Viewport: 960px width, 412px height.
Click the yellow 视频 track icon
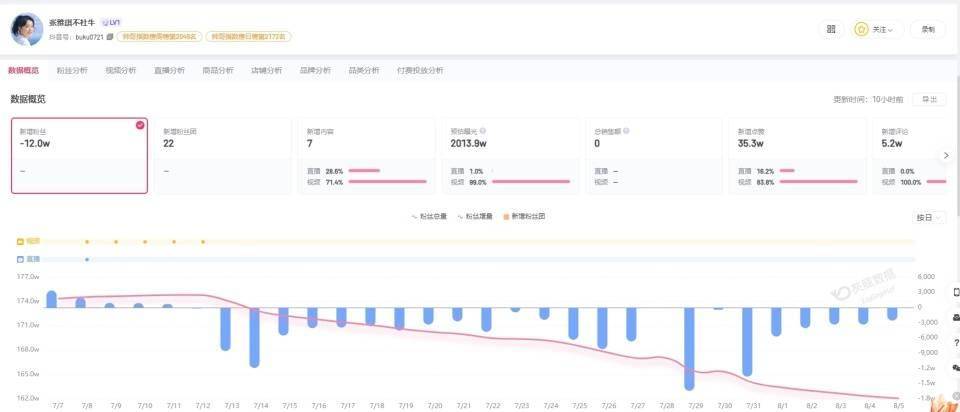coord(20,242)
